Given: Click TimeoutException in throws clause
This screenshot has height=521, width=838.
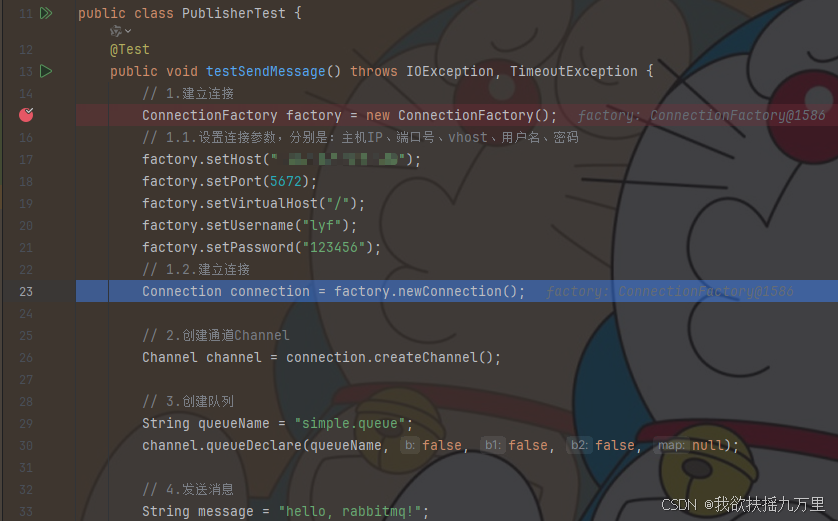Looking at the screenshot, I should [x=573, y=72].
